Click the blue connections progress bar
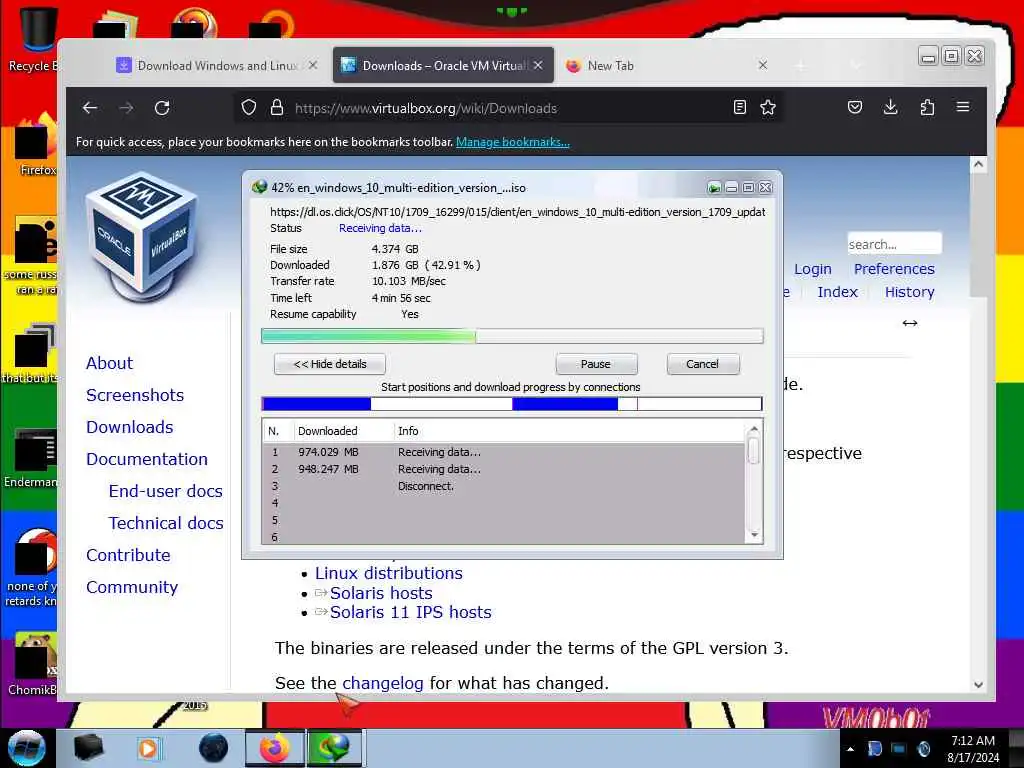Viewport: 1024px width, 768px height. 512,404
